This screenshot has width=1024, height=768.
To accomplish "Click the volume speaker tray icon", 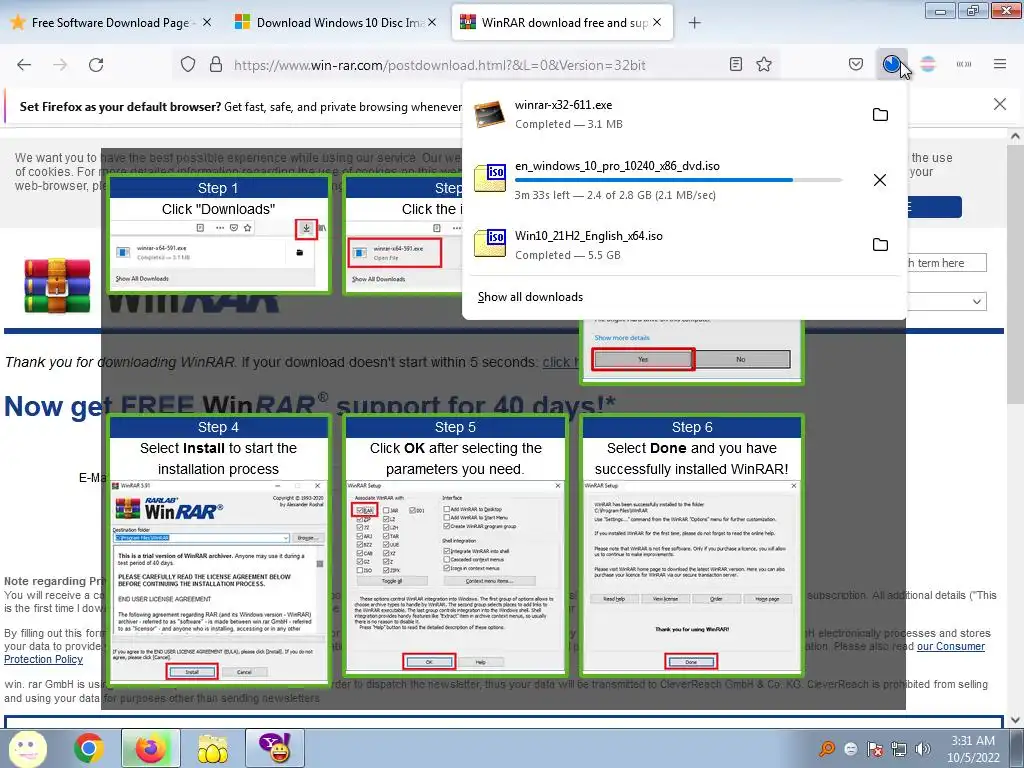I will [923, 749].
